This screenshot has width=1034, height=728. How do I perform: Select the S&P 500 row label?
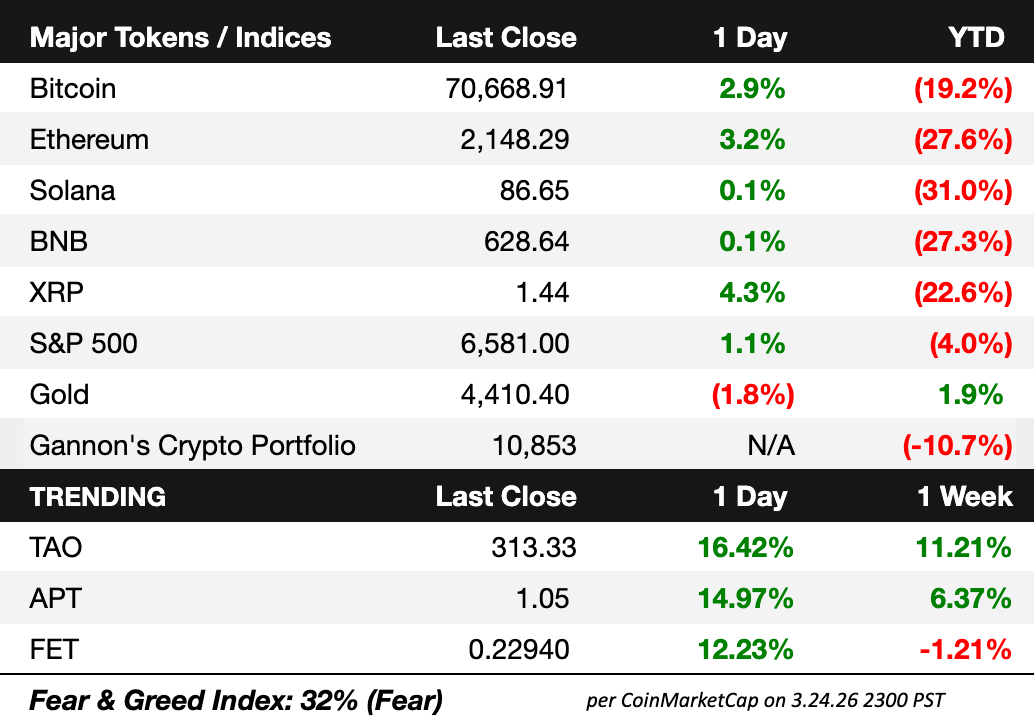pos(84,344)
